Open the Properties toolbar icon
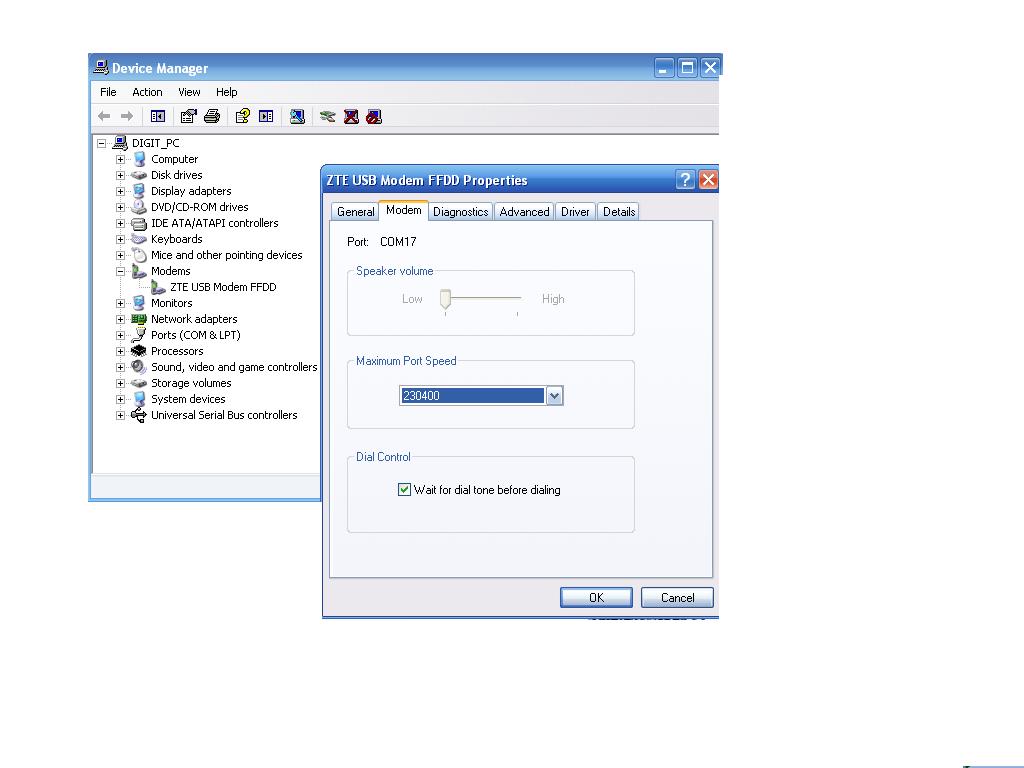This screenshot has width=1024, height=768. [188, 116]
